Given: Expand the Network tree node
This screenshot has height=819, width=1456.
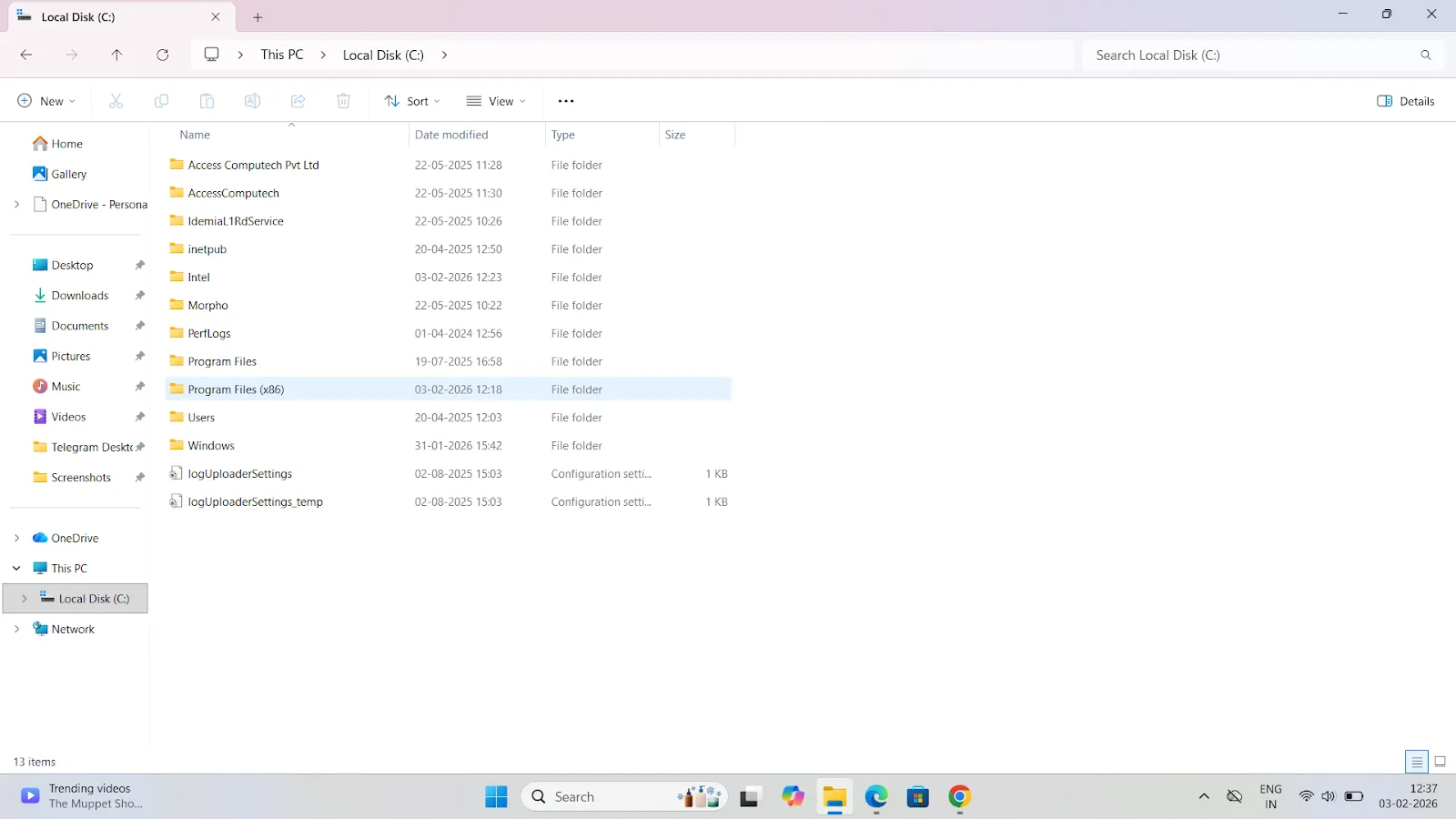Looking at the screenshot, I should 16,629.
